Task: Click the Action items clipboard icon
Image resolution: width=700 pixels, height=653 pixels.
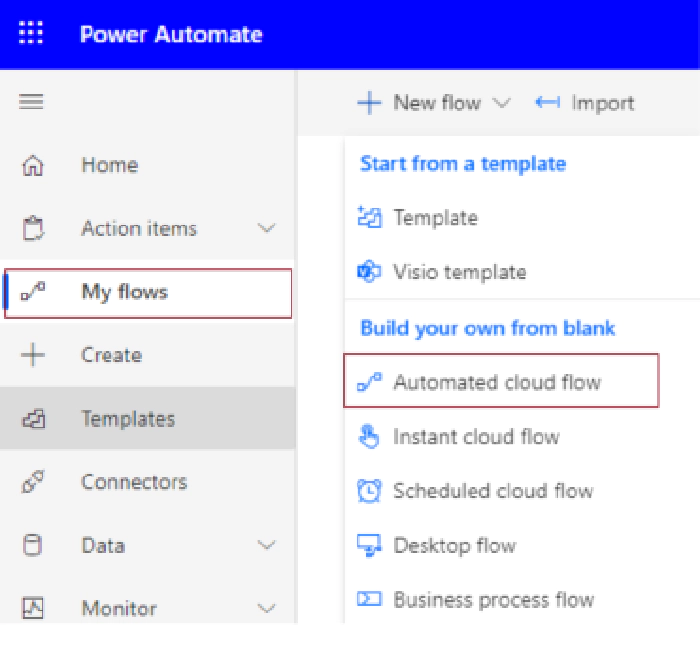Action: coord(33,229)
